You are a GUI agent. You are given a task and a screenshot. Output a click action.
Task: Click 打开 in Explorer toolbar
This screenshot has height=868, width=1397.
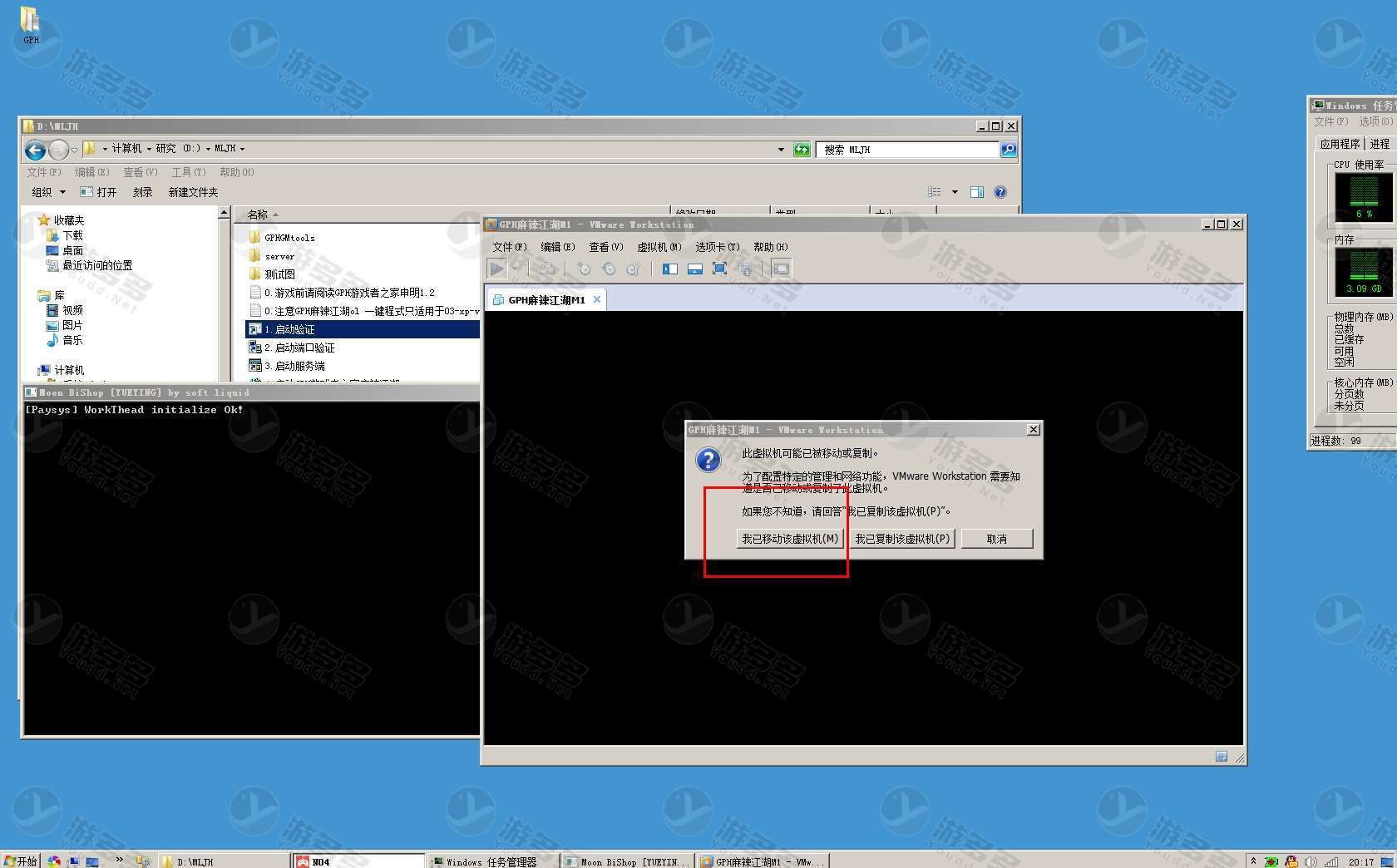[98, 192]
